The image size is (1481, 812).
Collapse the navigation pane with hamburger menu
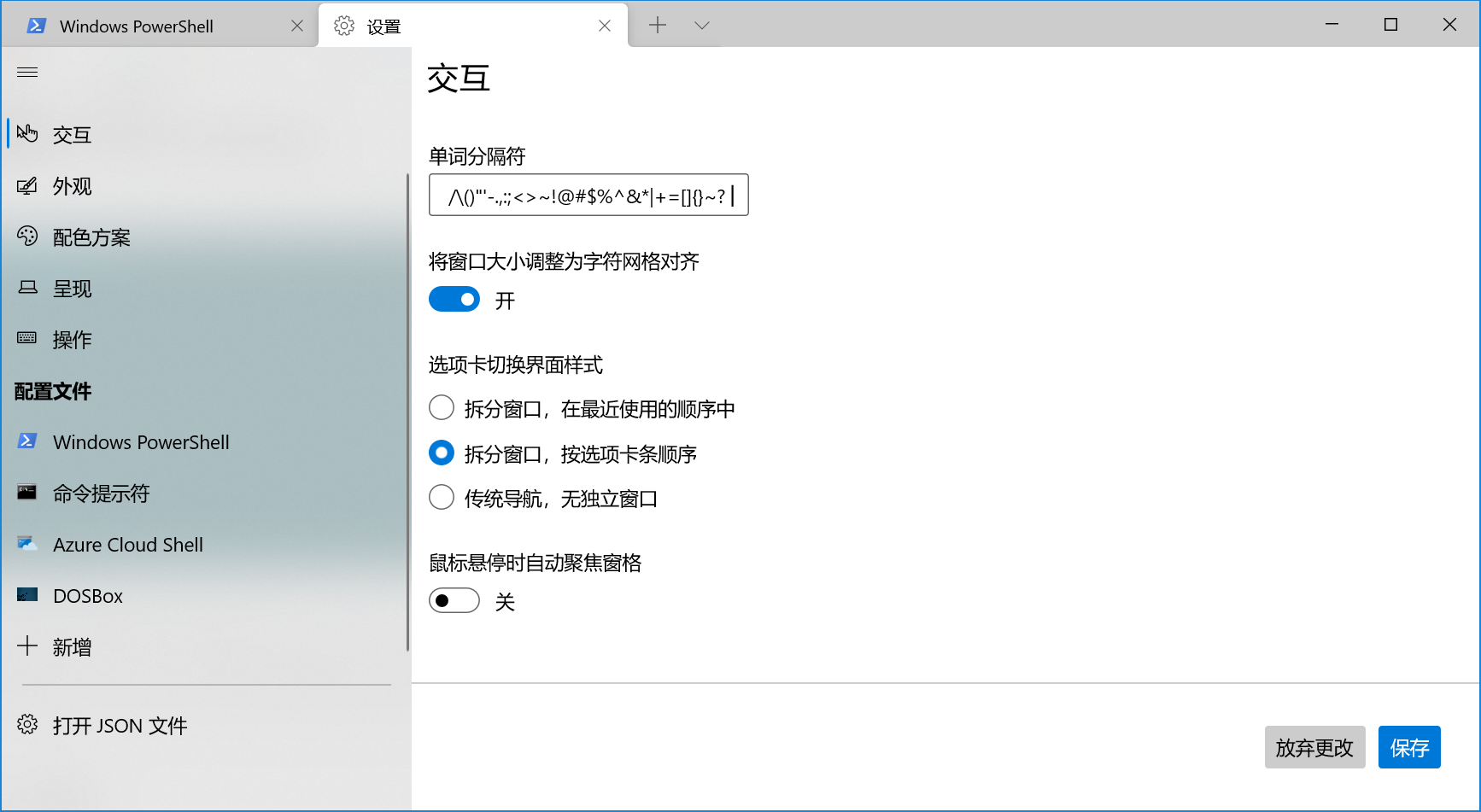27,72
